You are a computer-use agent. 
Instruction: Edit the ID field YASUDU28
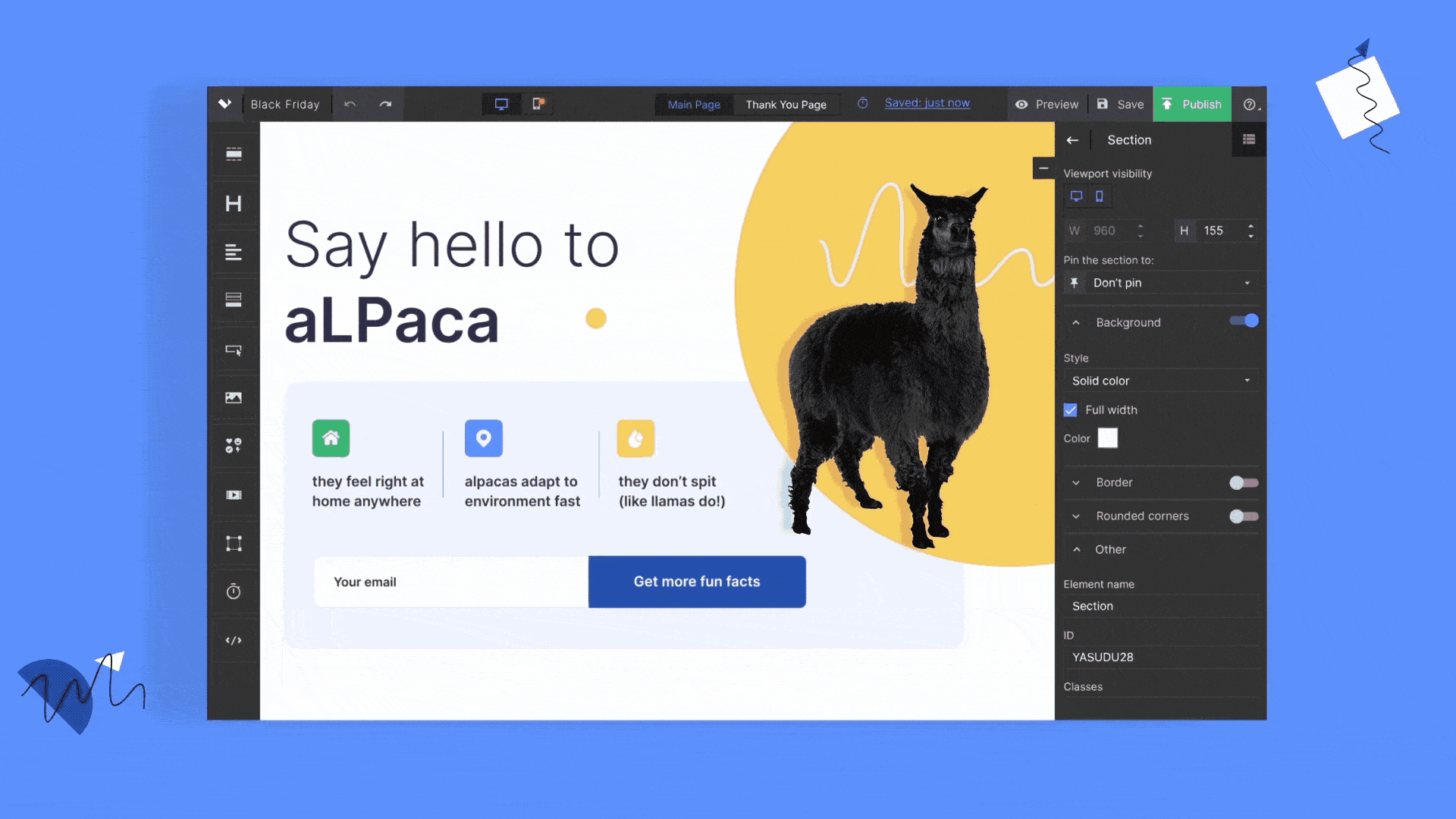click(1161, 657)
